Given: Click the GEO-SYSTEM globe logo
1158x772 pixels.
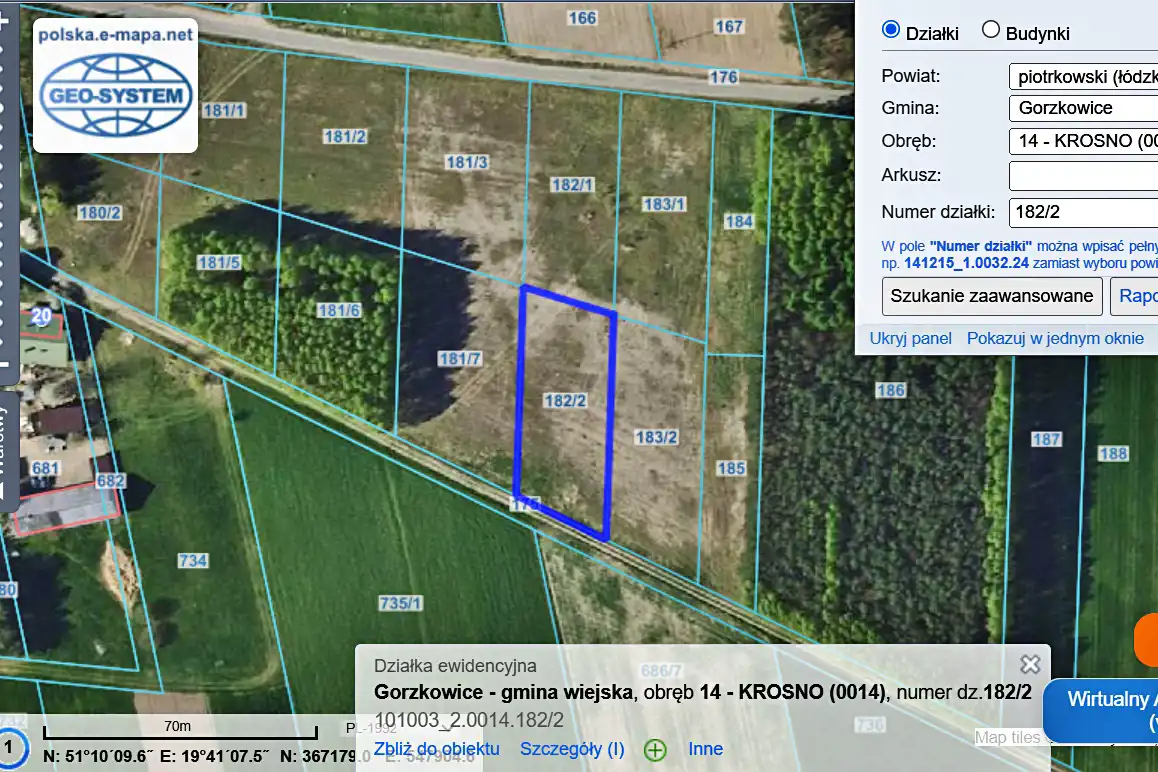Looking at the screenshot, I should point(115,96).
